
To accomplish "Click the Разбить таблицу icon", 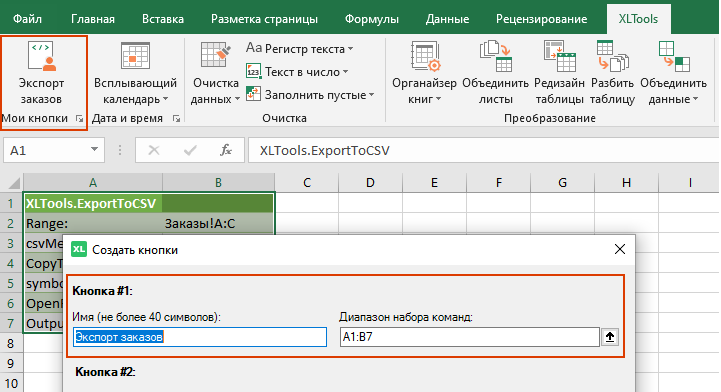I will [x=612, y=56].
